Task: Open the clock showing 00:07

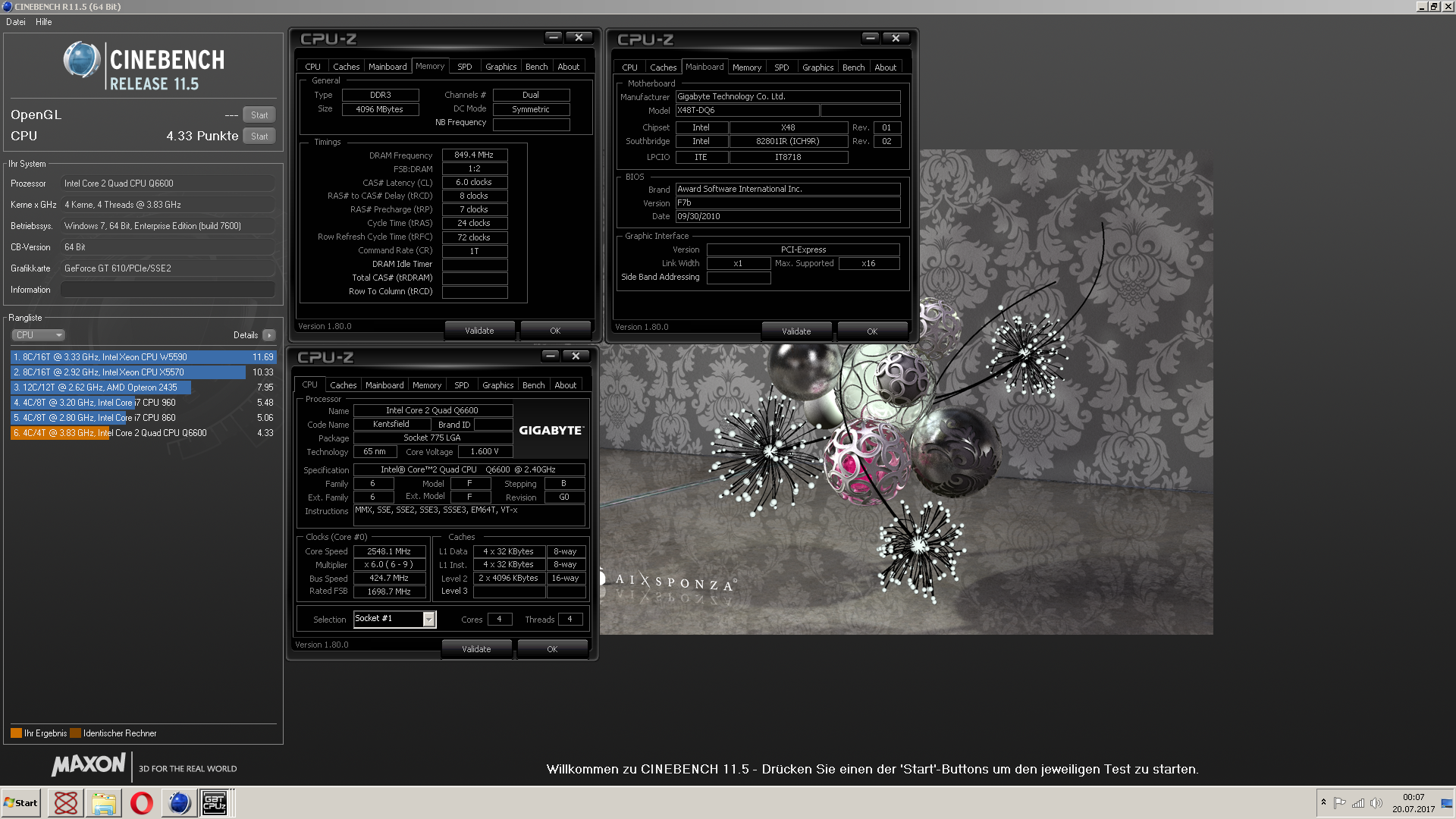Action: [1414, 803]
